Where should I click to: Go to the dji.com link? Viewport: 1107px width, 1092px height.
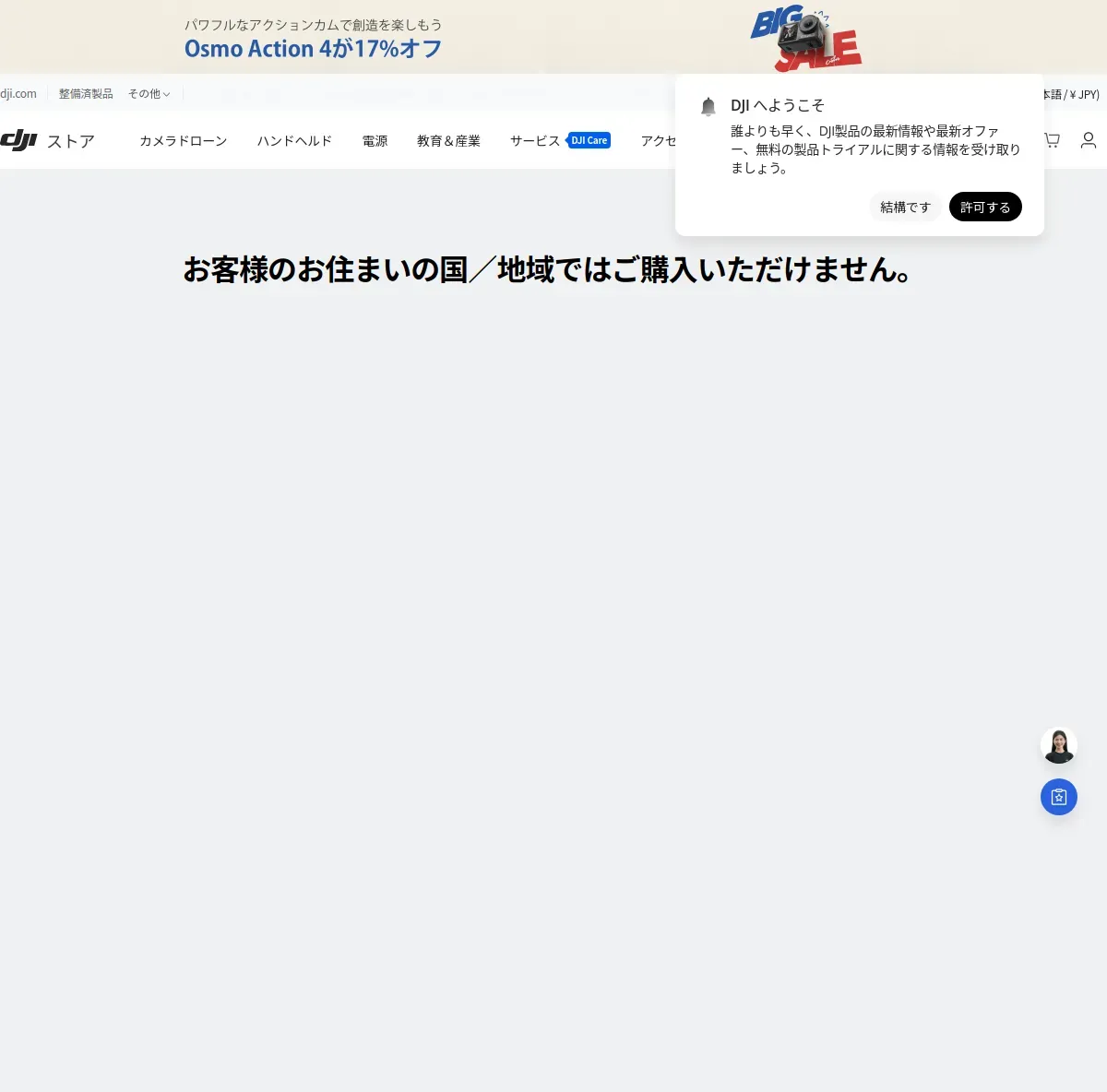(x=18, y=94)
